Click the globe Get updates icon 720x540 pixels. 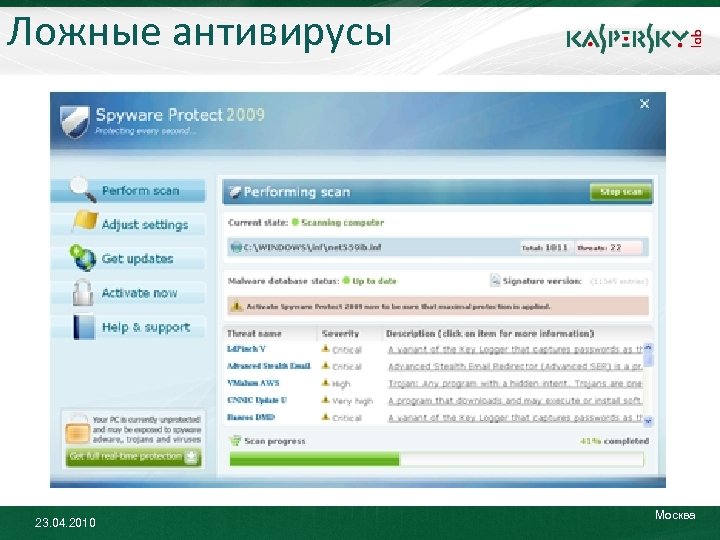click(x=83, y=258)
